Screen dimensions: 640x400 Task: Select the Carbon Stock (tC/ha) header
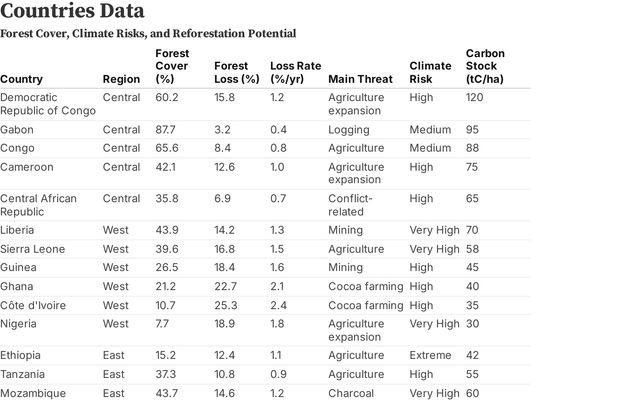pyautogui.click(x=485, y=66)
